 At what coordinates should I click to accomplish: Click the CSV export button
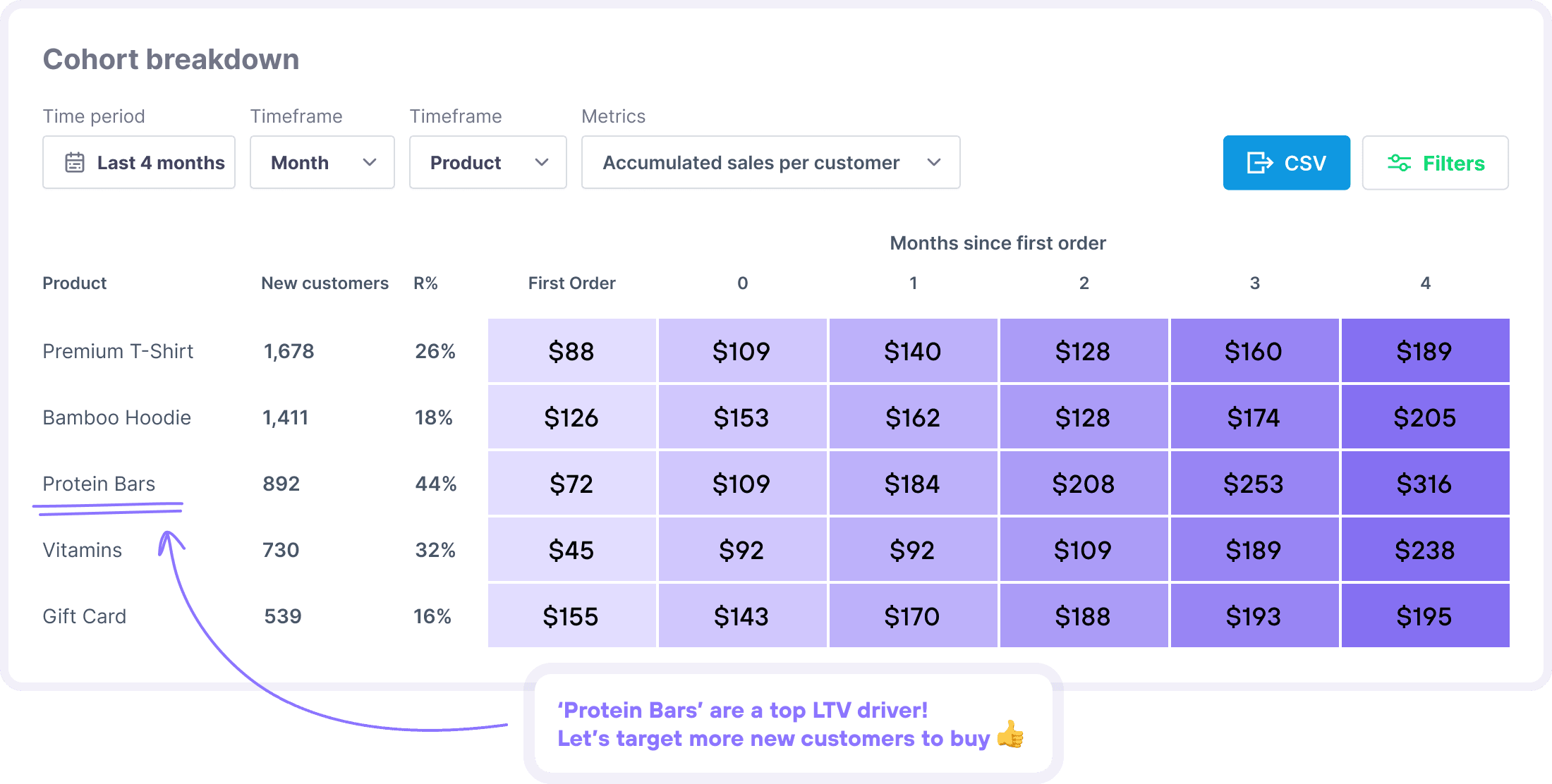click(1286, 162)
